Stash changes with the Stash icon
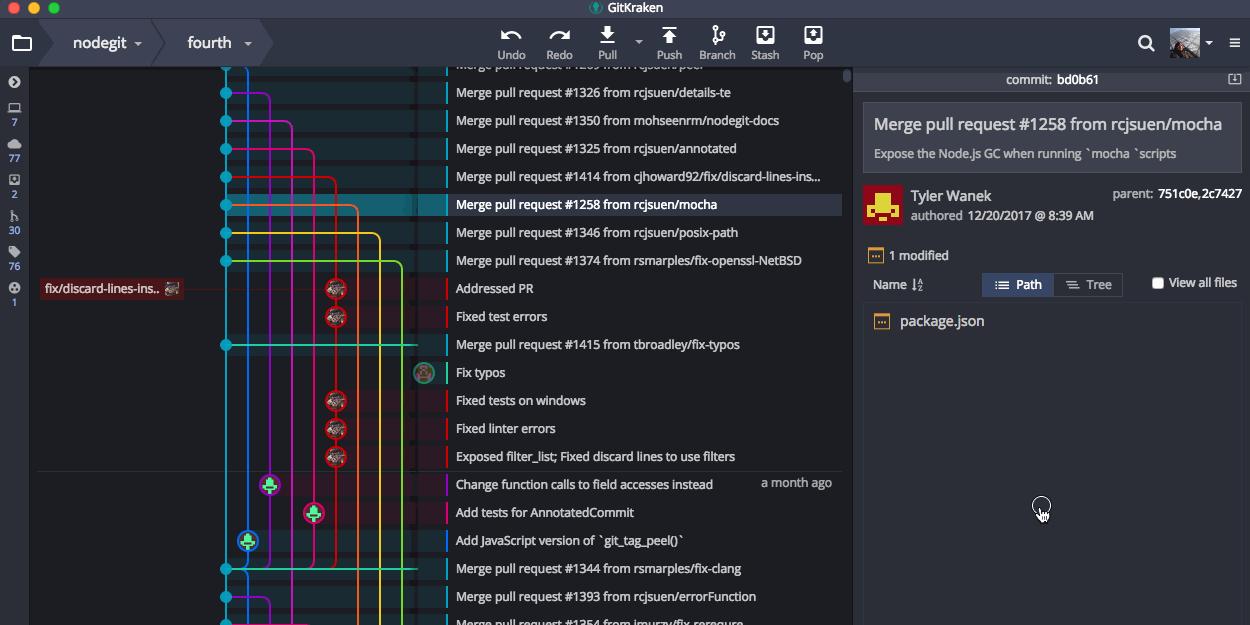The image size is (1250, 625). pos(765,35)
